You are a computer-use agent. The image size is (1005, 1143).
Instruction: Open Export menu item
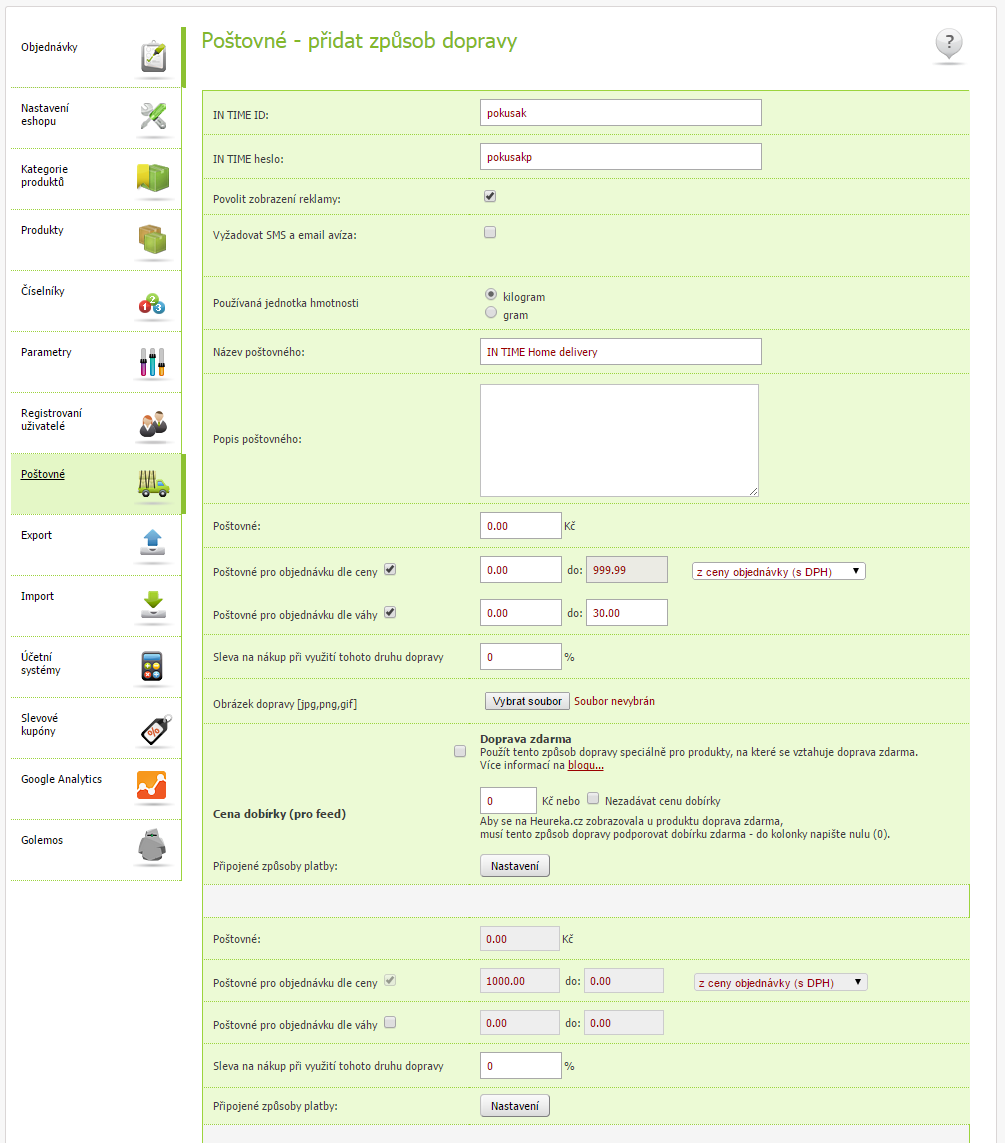36,536
